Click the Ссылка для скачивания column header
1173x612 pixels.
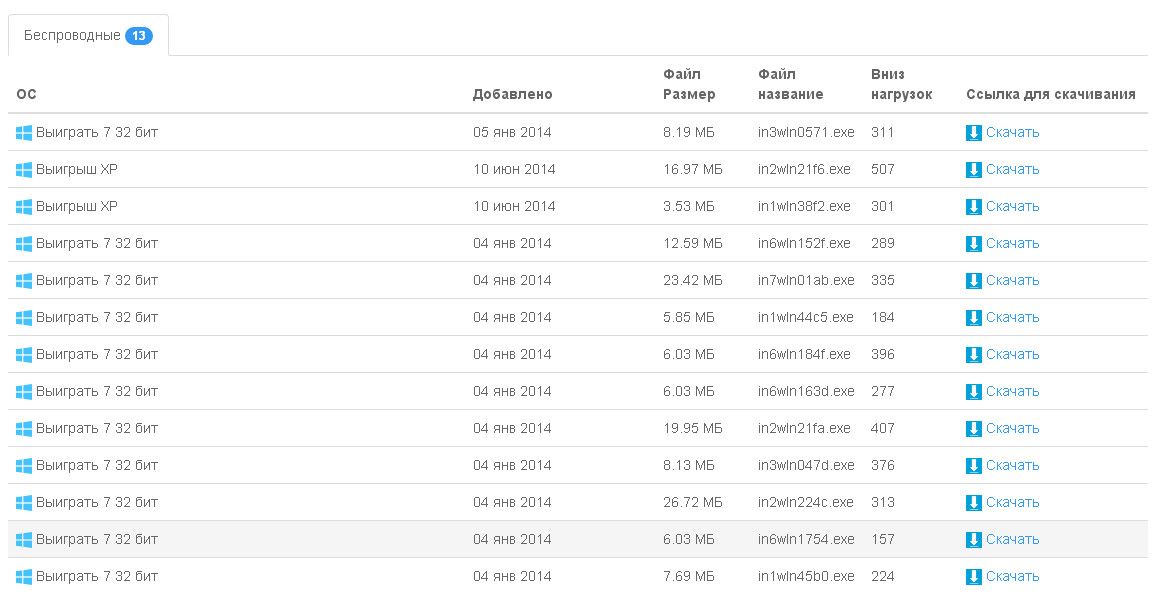click(x=1050, y=94)
